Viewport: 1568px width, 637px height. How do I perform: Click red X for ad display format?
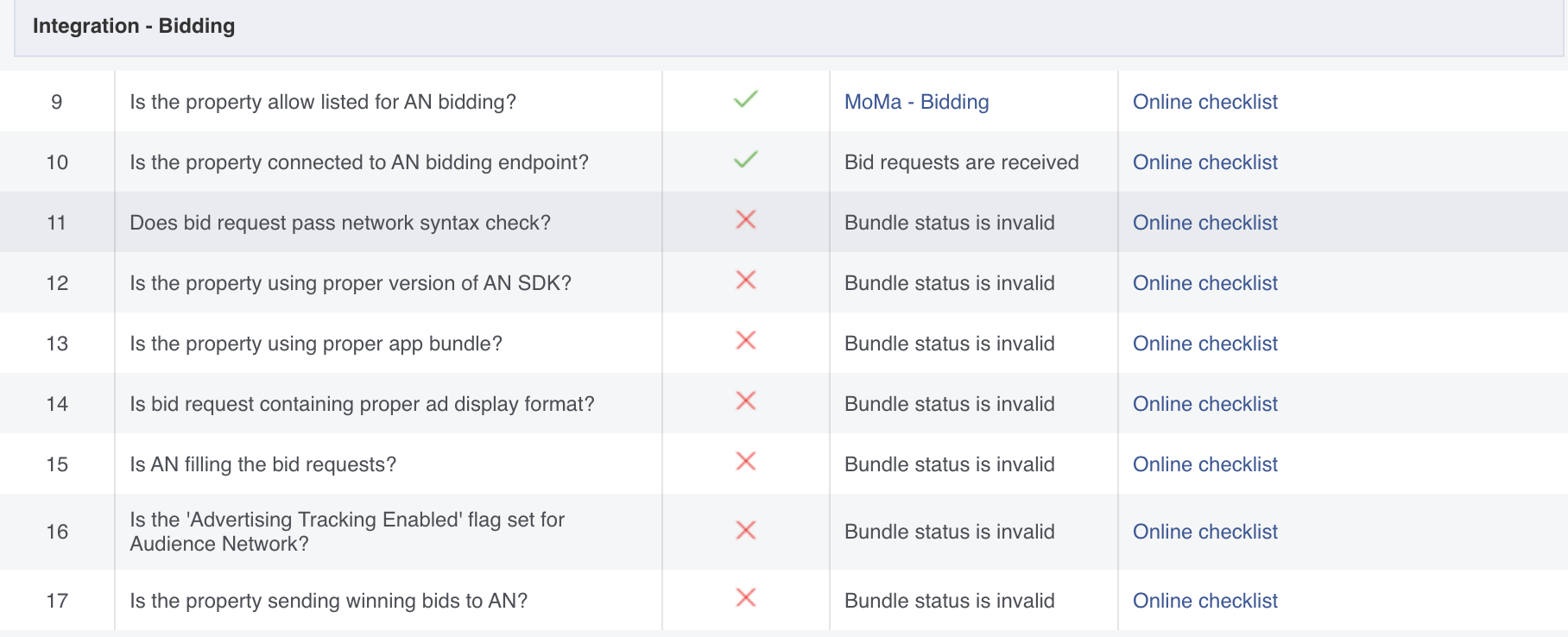point(746,401)
